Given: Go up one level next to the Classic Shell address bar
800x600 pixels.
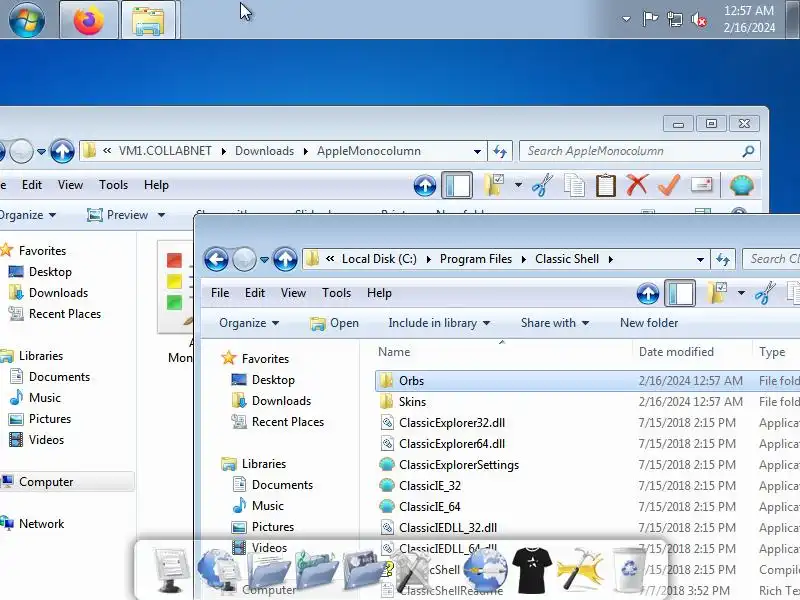Looking at the screenshot, I should [x=285, y=259].
